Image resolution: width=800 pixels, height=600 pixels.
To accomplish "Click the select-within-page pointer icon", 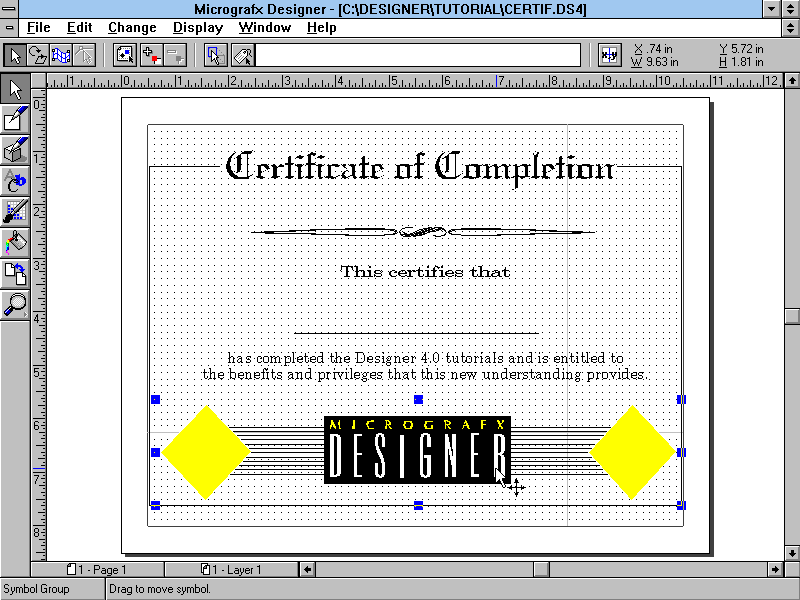I will tap(125, 55).
